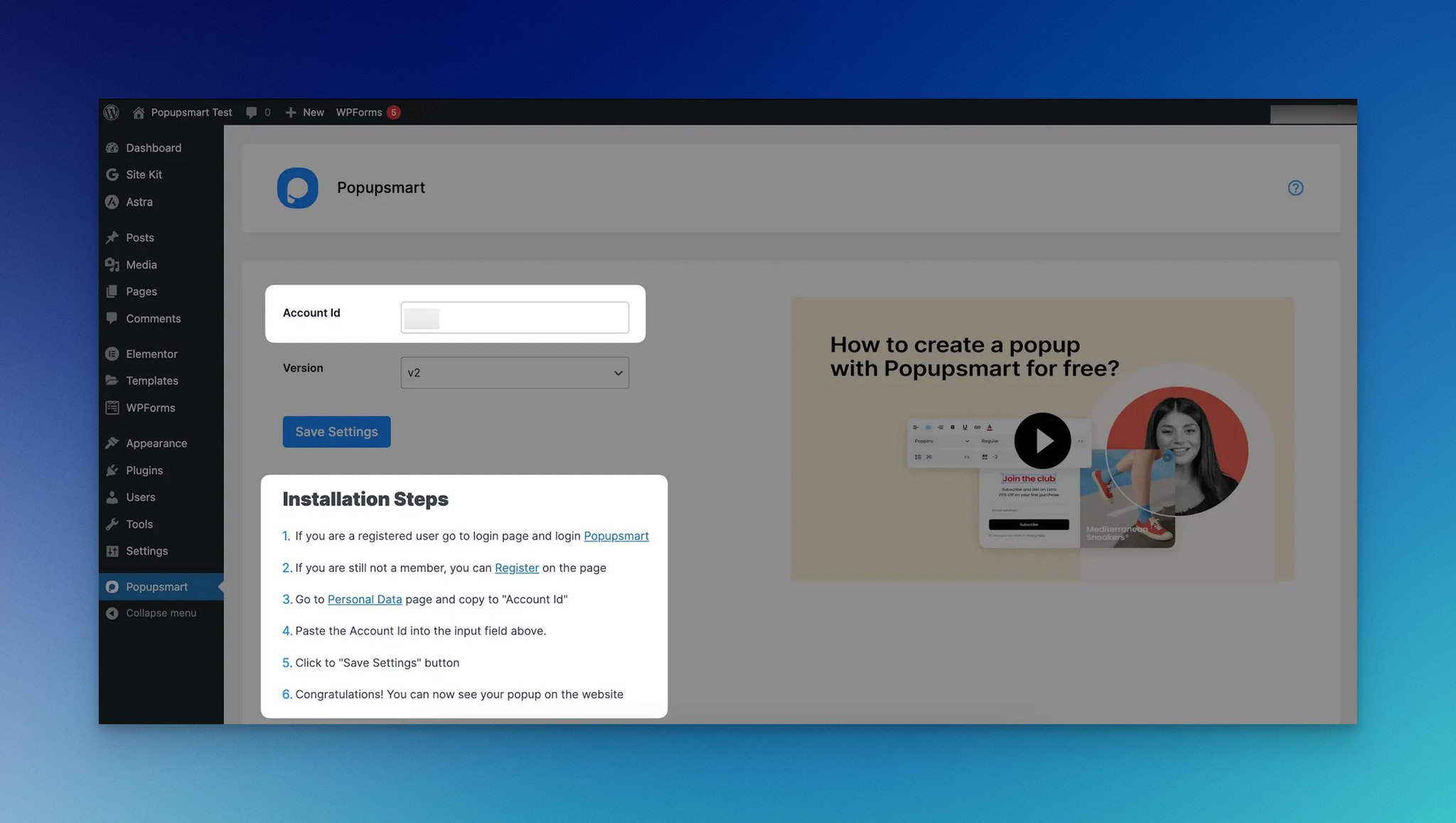Image resolution: width=1456 pixels, height=823 pixels.
Task: Click the Posts menu item
Action: 140,238
